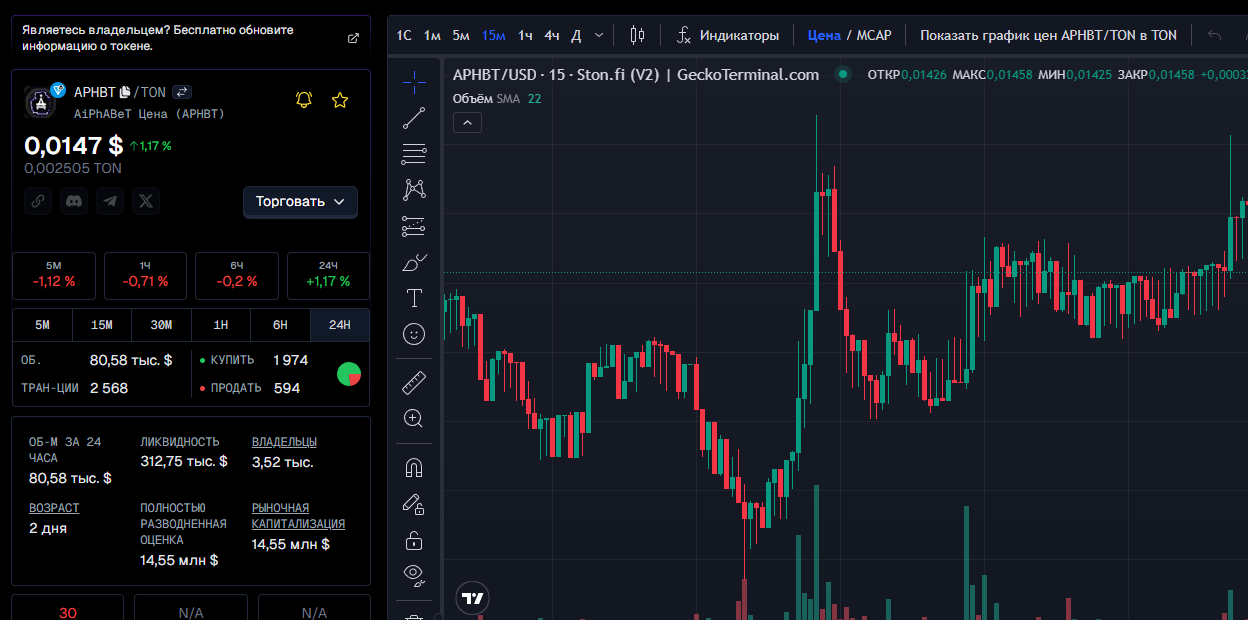The width and height of the screenshot is (1248, 620).
Task: Select the trend line drawing tool
Action: pyautogui.click(x=414, y=118)
